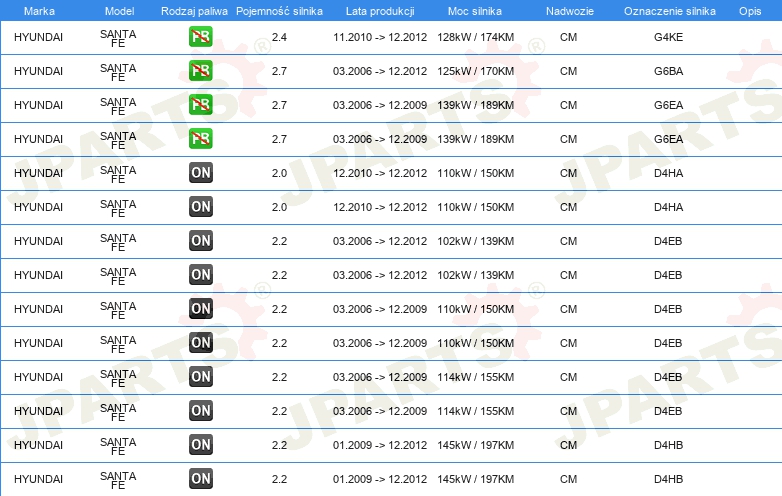Select the Rodzaj paliwa column header

click(194, 11)
